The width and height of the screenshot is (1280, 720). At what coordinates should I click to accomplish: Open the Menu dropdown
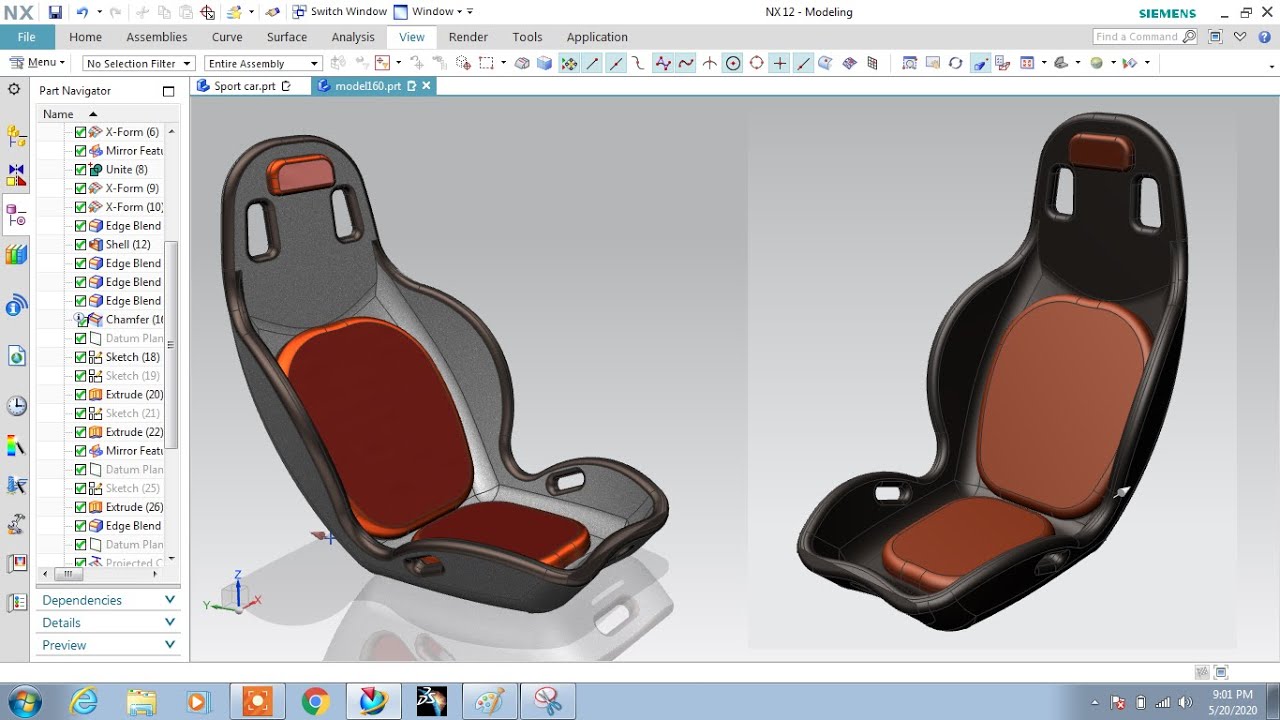coord(37,62)
